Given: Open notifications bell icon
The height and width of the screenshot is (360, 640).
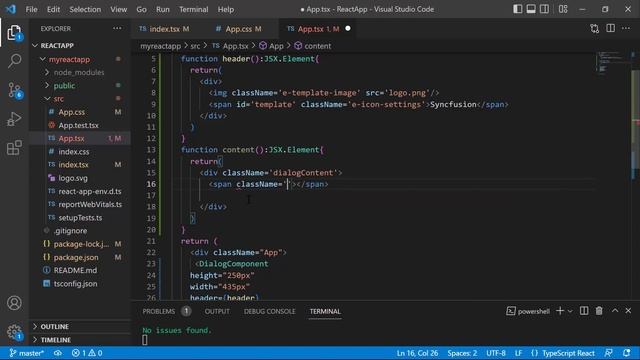Looking at the screenshot, I should pos(627,353).
